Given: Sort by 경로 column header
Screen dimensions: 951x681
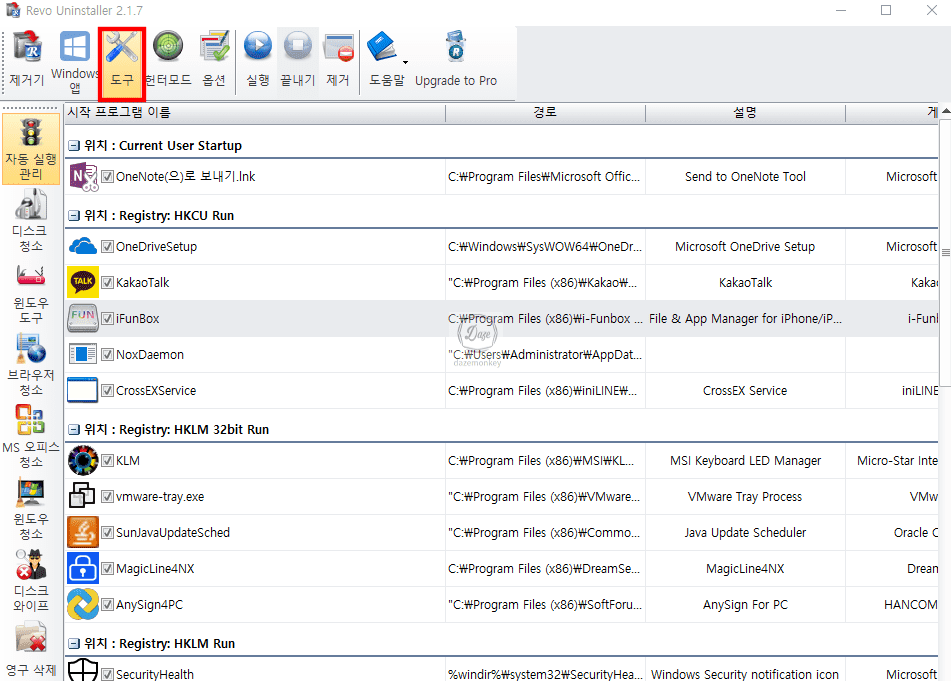Looking at the screenshot, I should (x=545, y=112).
